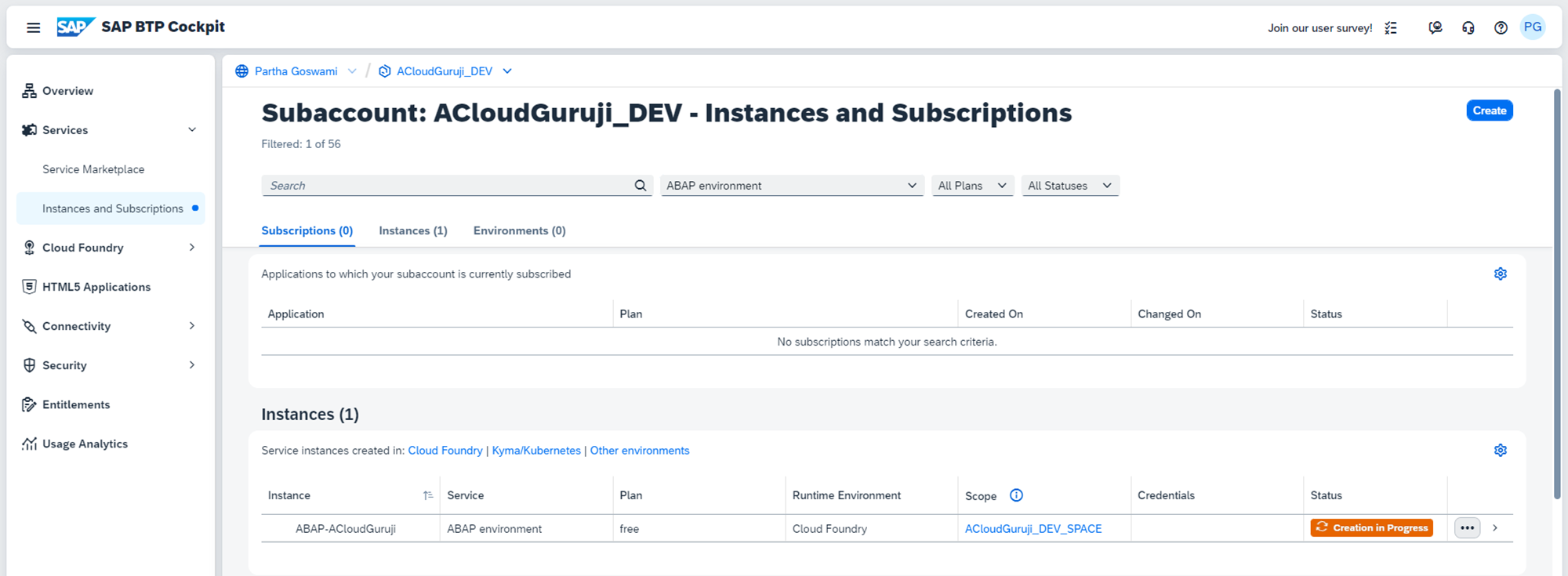Open the ACloudGuruji_DEV_SPACE scope link
1568x576 pixels.
[1033, 529]
